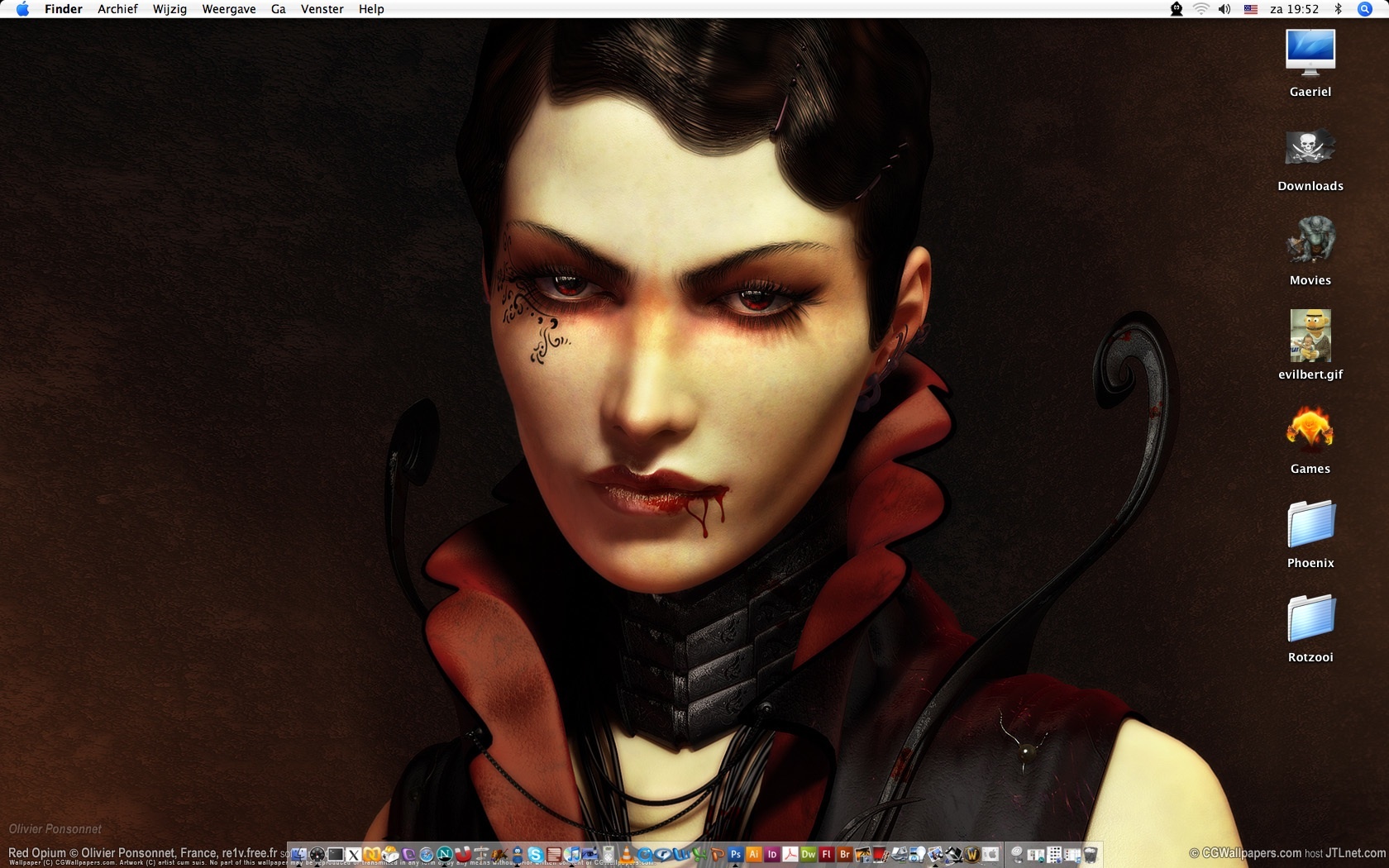This screenshot has width=1389, height=868.
Task: Open the Wi-Fi status menu
Action: click(x=1200, y=9)
